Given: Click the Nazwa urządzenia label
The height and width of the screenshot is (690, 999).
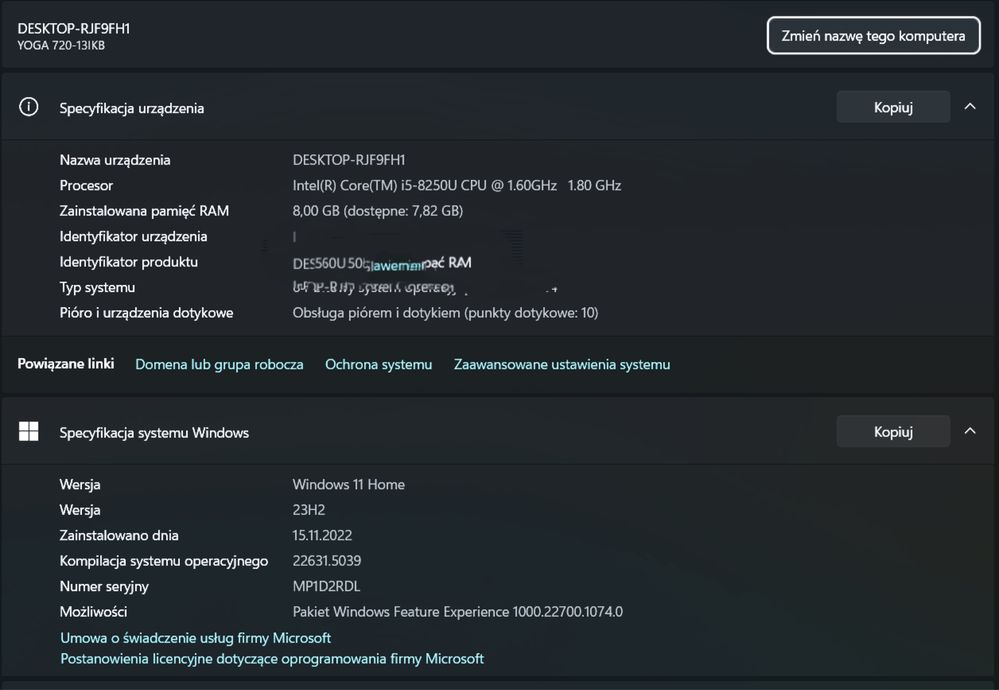Looking at the screenshot, I should pyautogui.click(x=115, y=160).
